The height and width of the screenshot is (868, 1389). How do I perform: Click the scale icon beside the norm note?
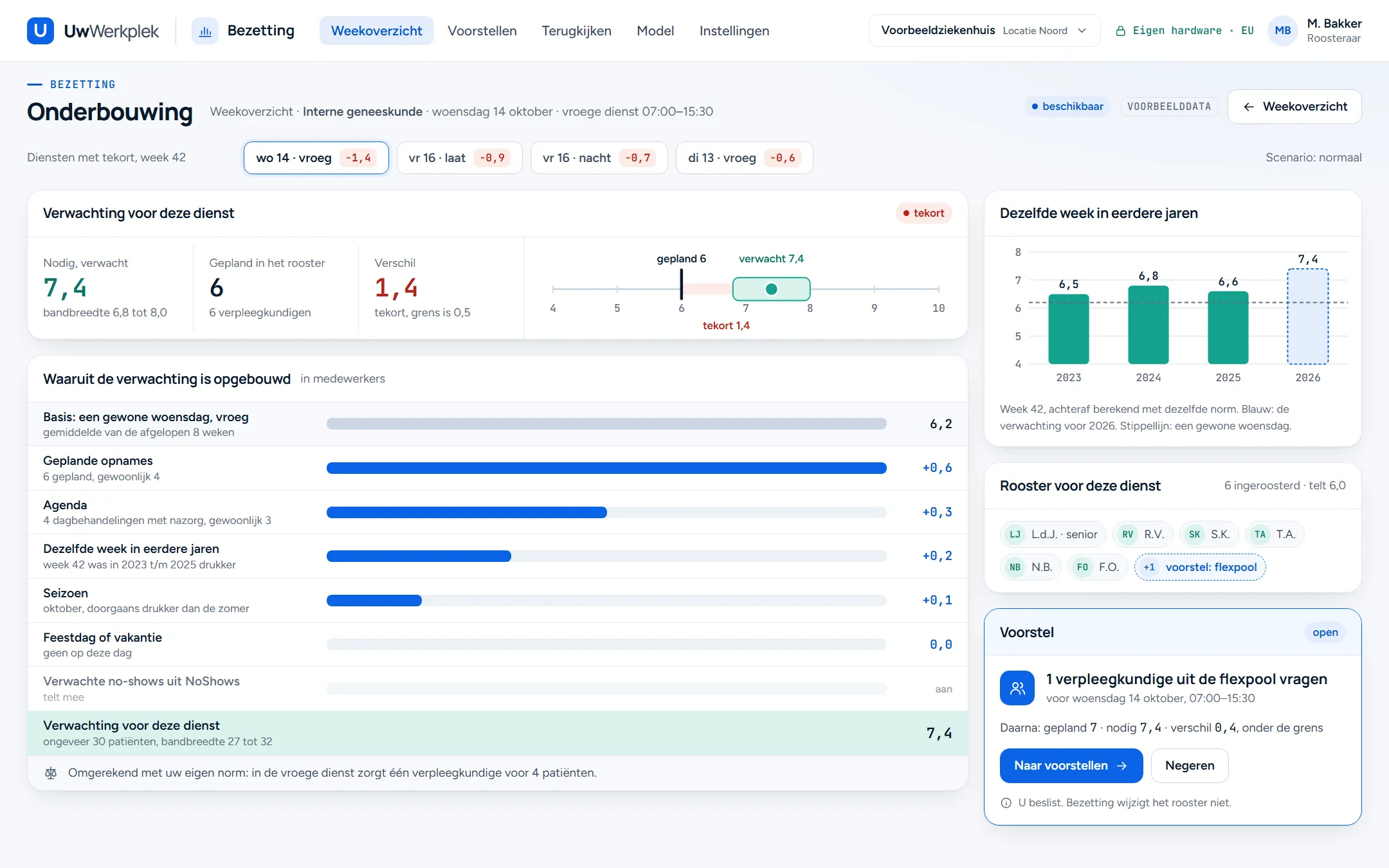point(51,773)
